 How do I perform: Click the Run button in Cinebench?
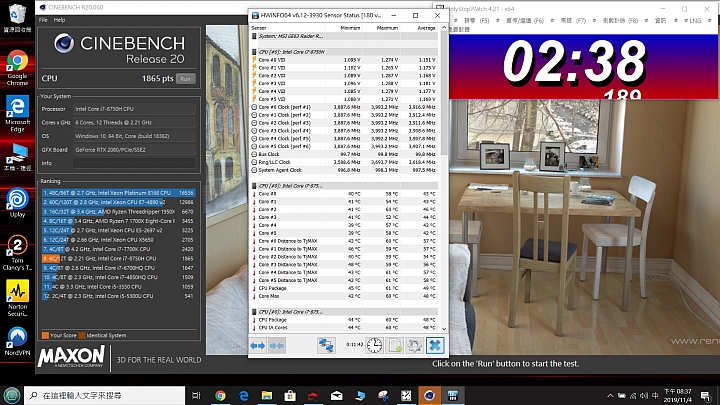pos(186,79)
